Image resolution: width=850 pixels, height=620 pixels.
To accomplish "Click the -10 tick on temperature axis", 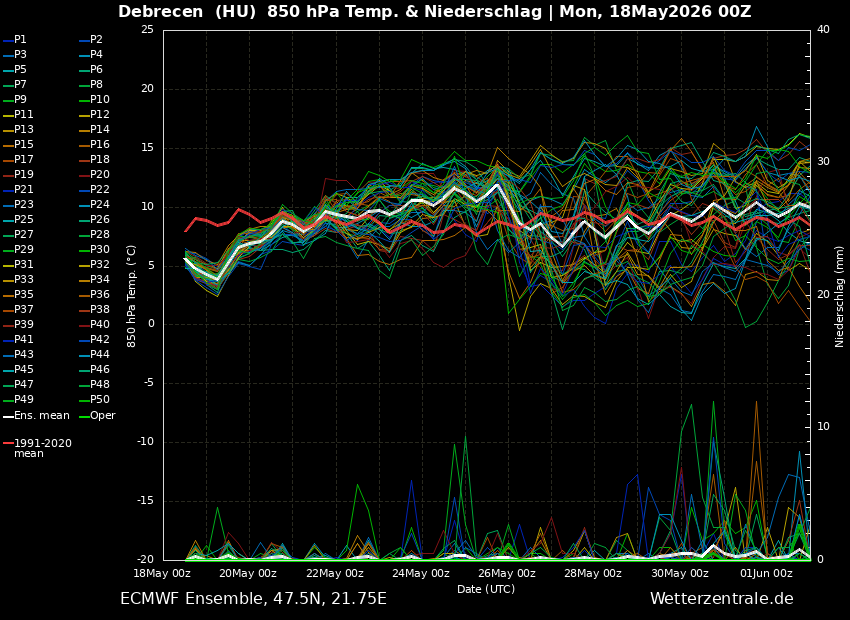I will (145, 442).
